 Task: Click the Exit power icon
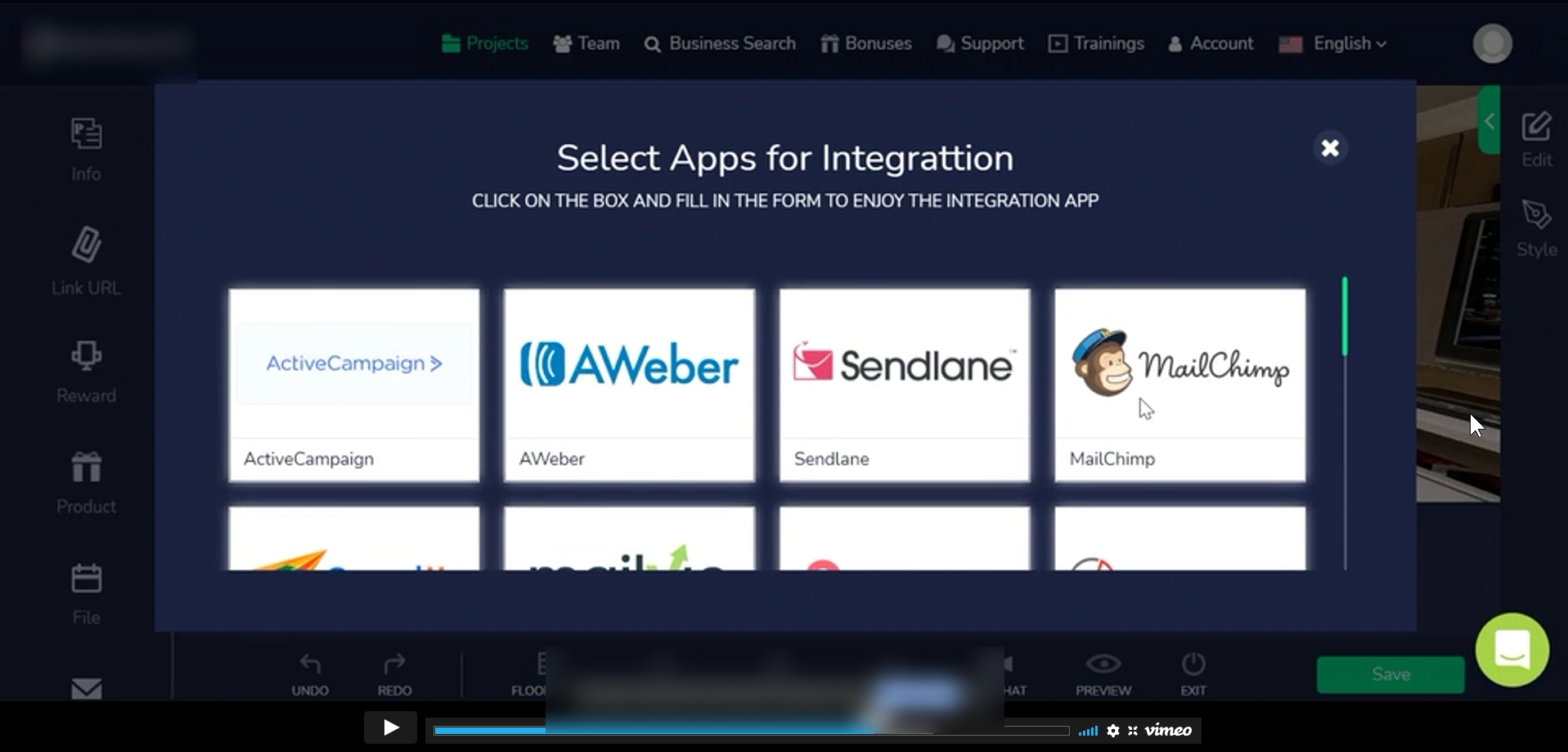click(x=1193, y=664)
